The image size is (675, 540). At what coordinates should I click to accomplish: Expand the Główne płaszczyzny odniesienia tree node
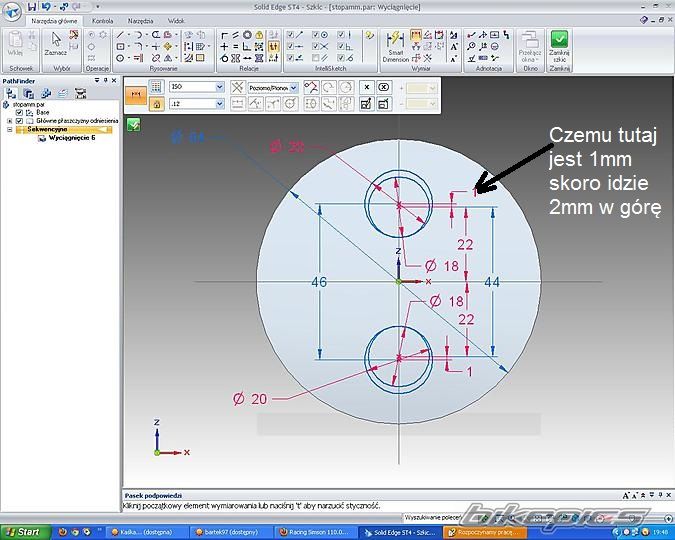[x=9, y=120]
